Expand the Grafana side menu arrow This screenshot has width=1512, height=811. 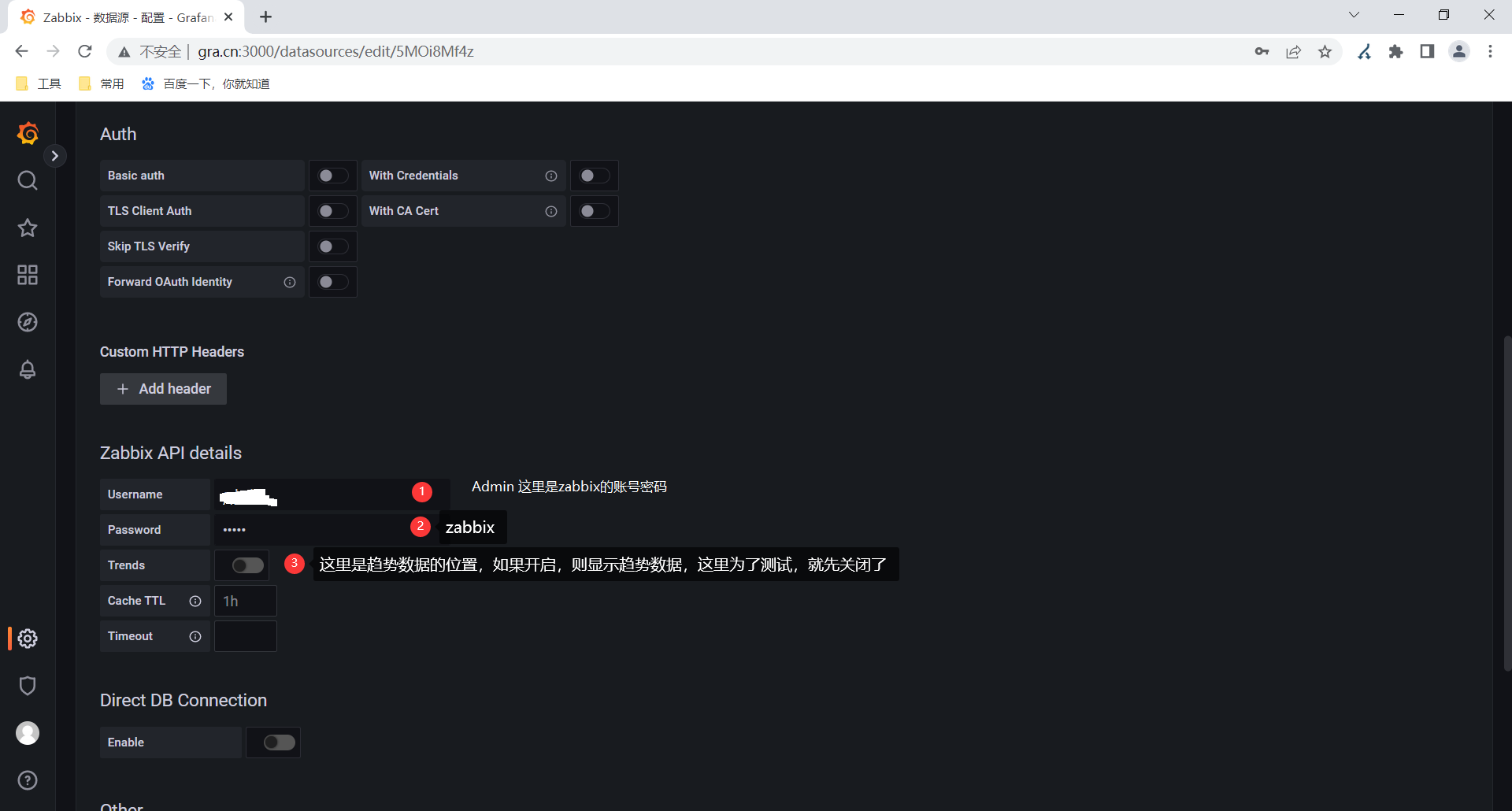54,156
